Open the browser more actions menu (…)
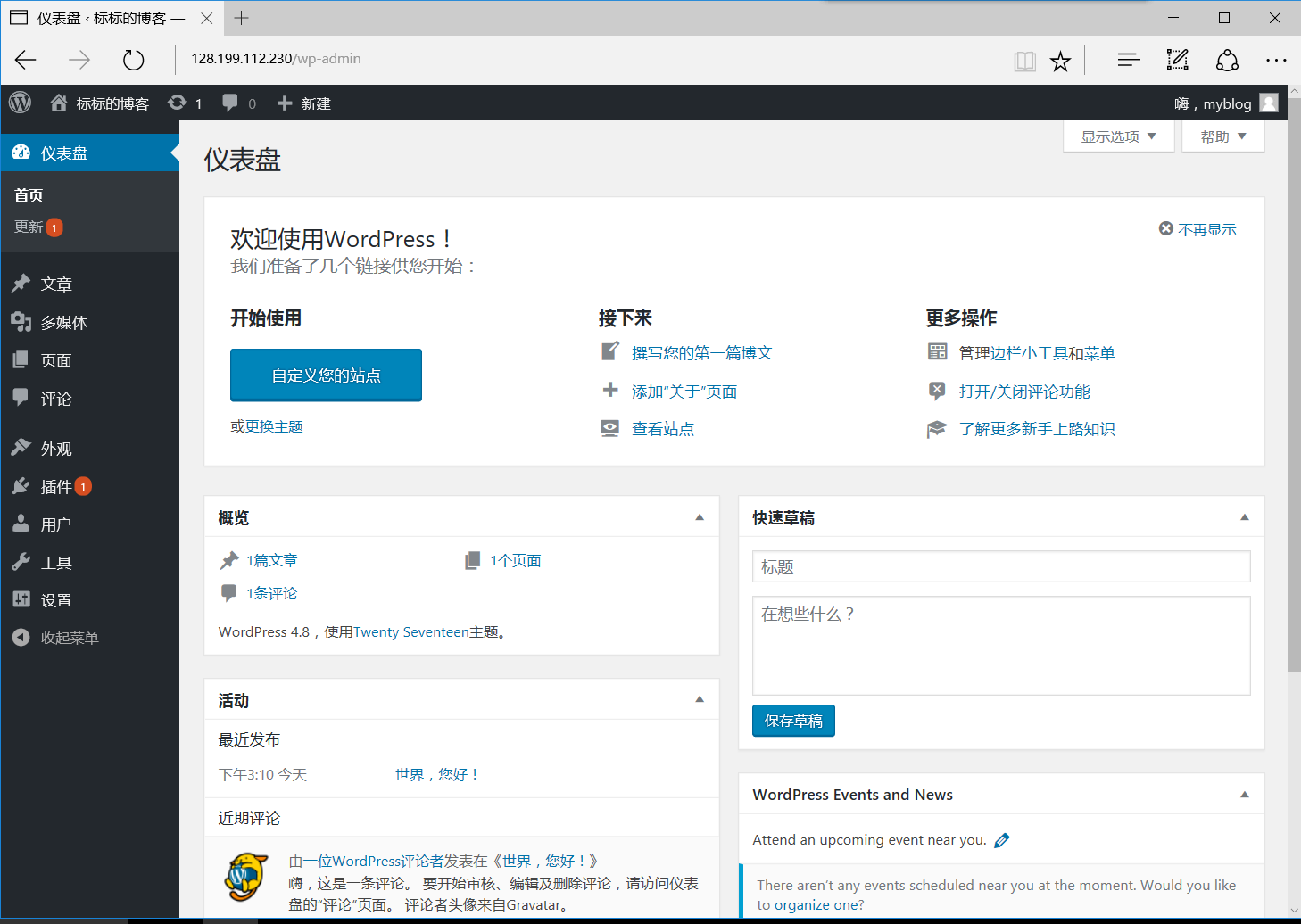This screenshot has height=924, width=1301. pos(1276,60)
